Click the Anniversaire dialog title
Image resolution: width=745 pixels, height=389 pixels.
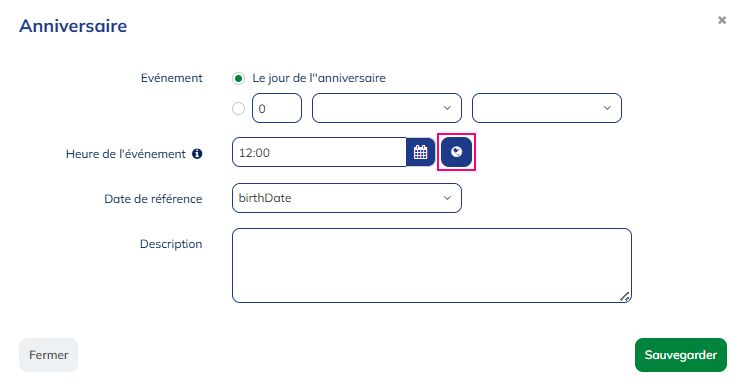[73, 26]
